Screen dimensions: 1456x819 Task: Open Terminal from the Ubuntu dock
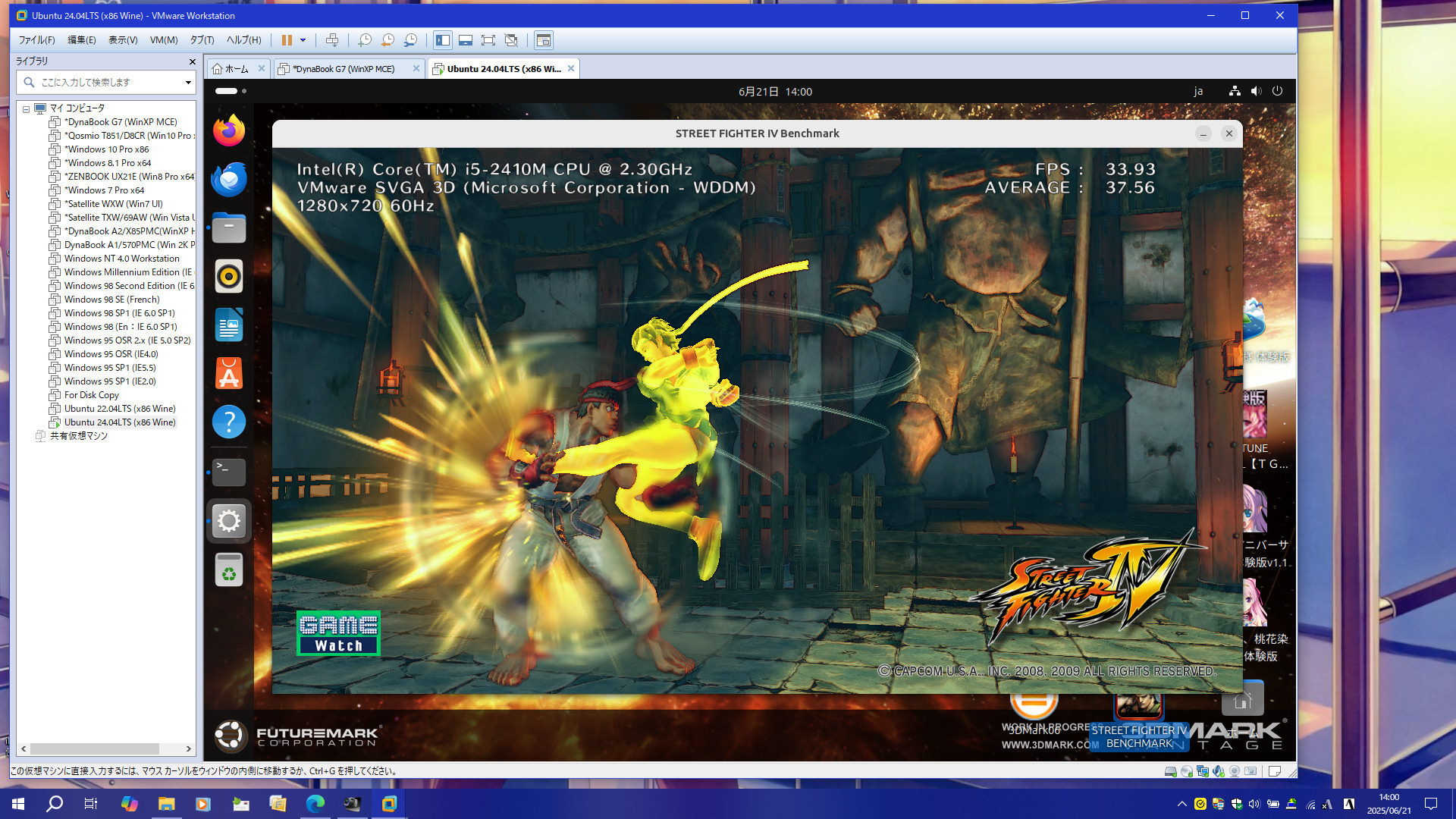click(228, 472)
